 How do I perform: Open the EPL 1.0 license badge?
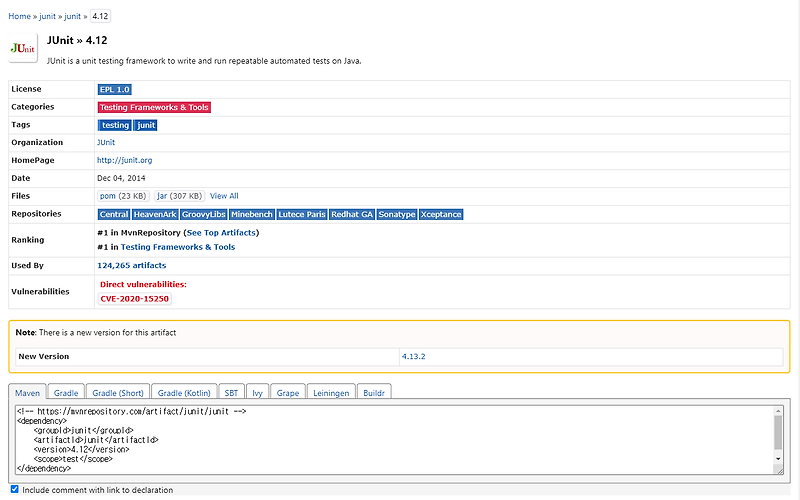(115, 89)
